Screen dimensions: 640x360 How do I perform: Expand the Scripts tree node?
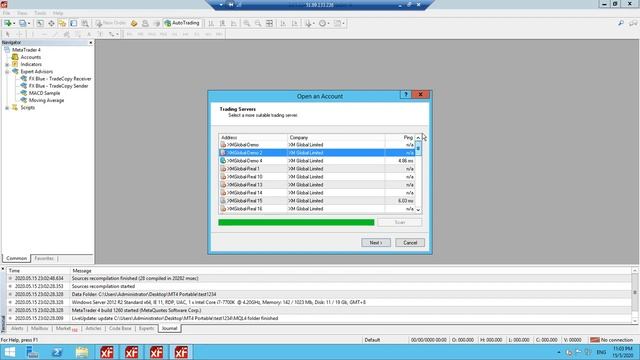(7, 108)
